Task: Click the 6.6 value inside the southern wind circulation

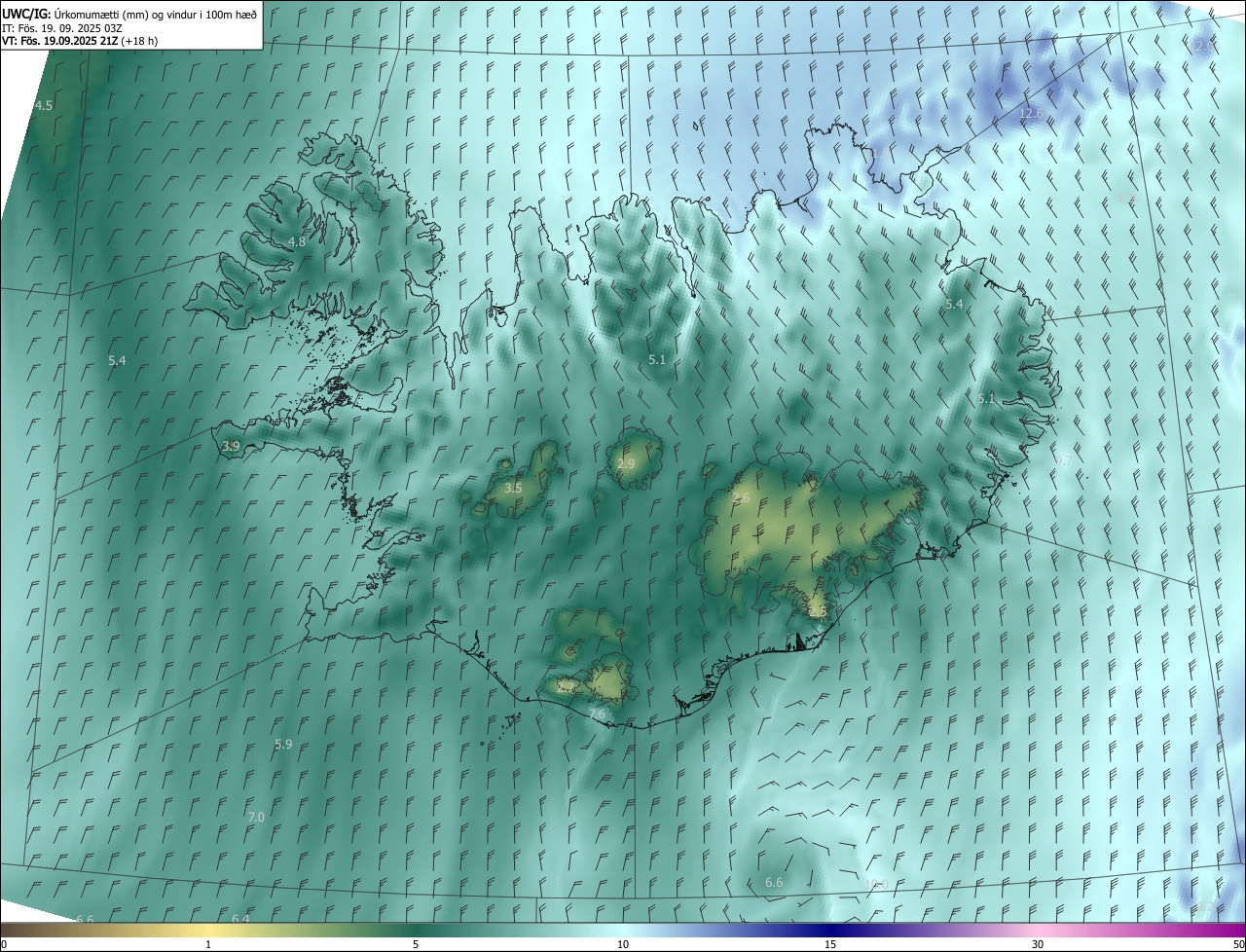Action: [x=774, y=882]
